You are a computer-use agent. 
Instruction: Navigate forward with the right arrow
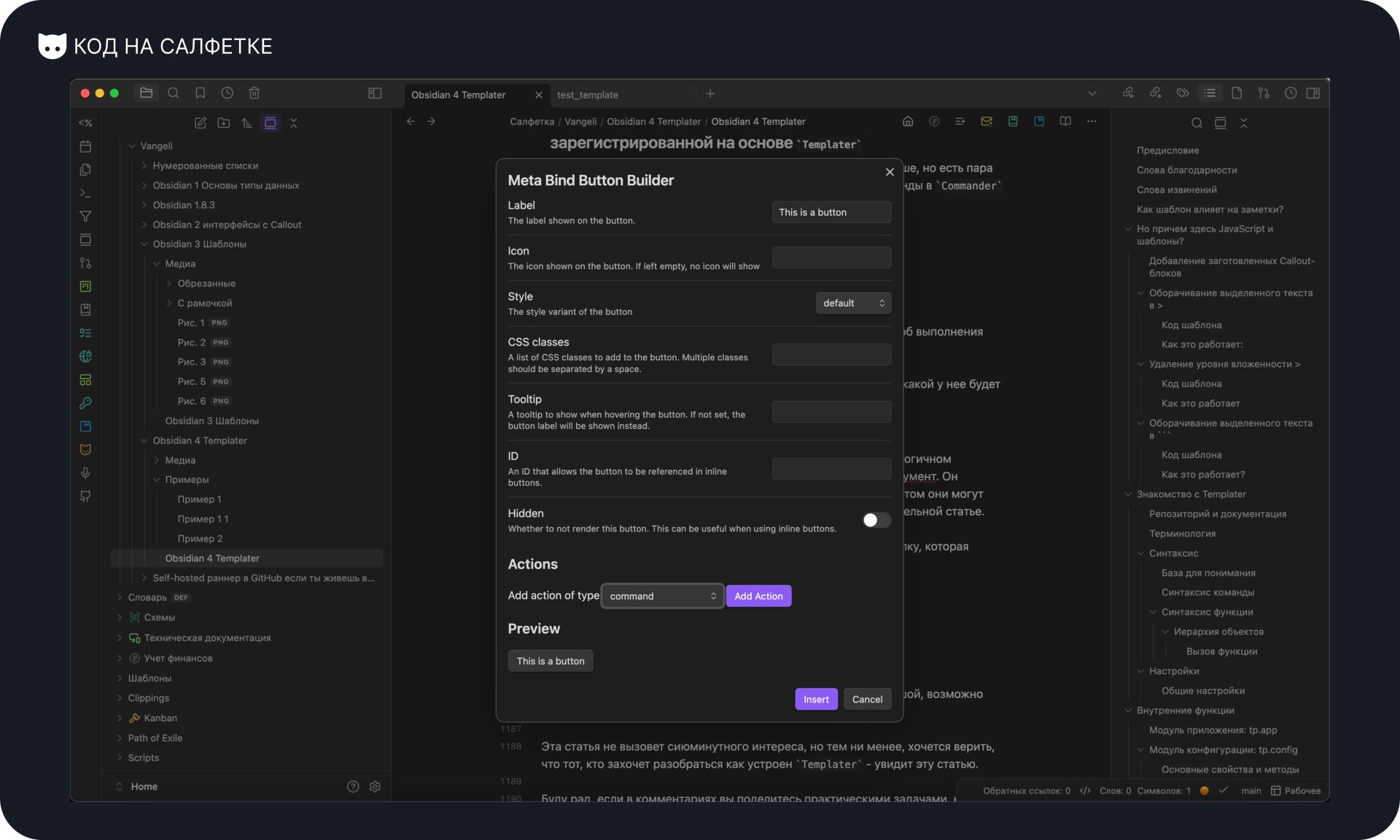click(432, 122)
